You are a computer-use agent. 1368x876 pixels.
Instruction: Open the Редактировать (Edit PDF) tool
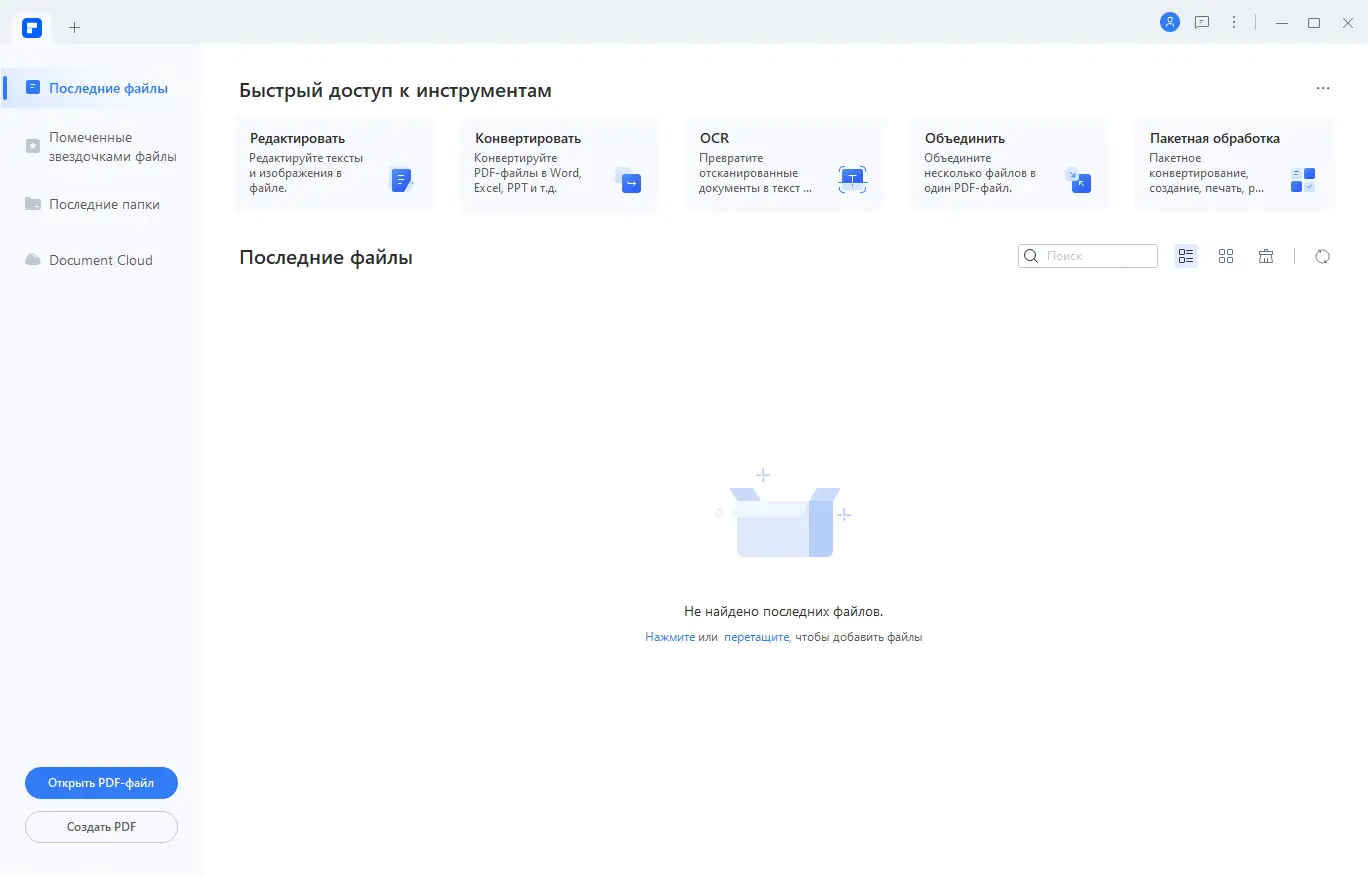coord(334,165)
